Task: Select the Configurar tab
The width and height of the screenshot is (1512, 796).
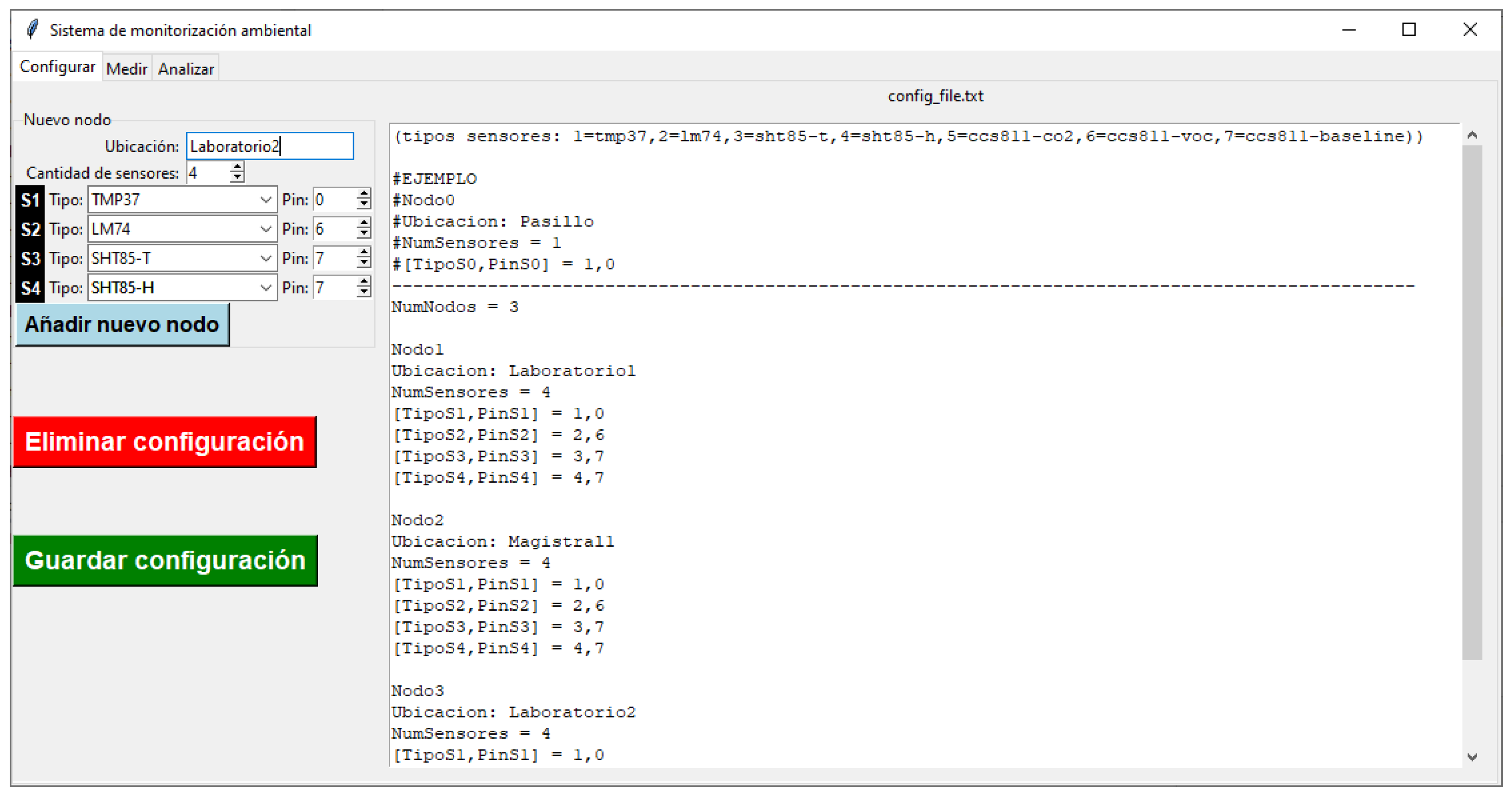Action: [57, 67]
